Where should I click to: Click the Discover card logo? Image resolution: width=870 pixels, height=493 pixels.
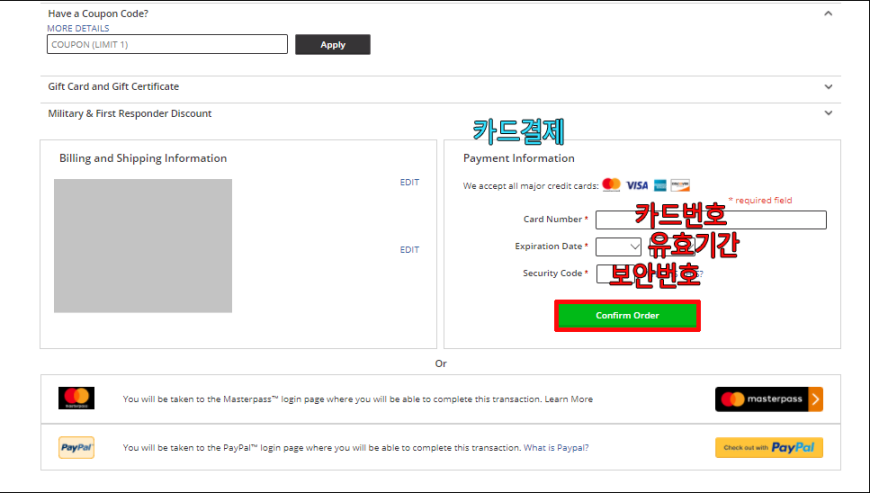pyautogui.click(x=680, y=185)
